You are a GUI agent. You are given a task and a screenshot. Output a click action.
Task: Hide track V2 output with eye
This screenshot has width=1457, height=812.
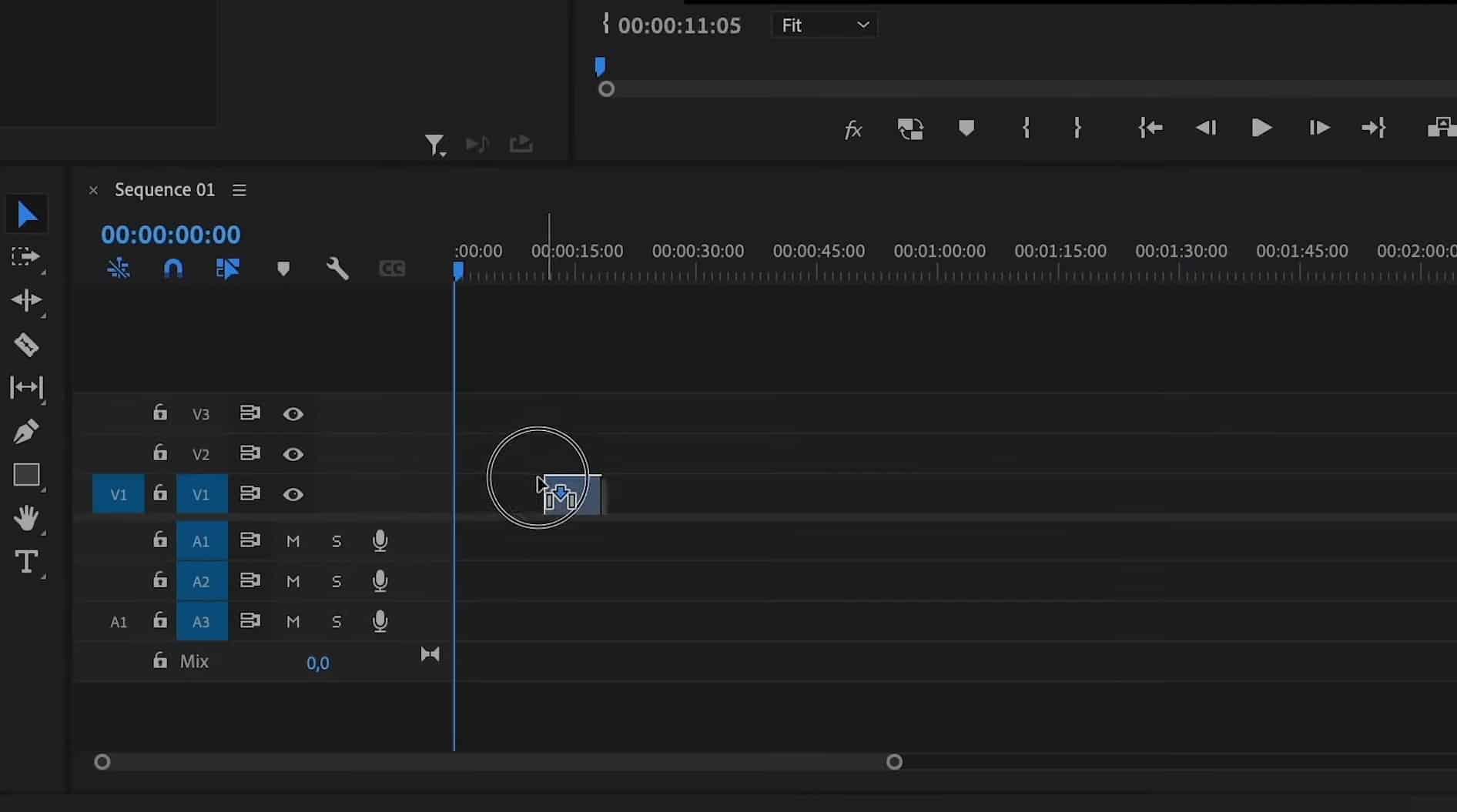pos(293,454)
